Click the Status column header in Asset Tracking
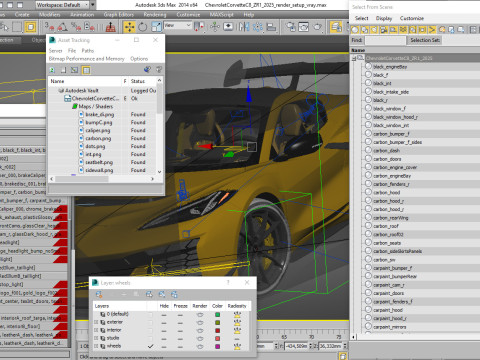This screenshot has height=360, width=480. coord(138,81)
